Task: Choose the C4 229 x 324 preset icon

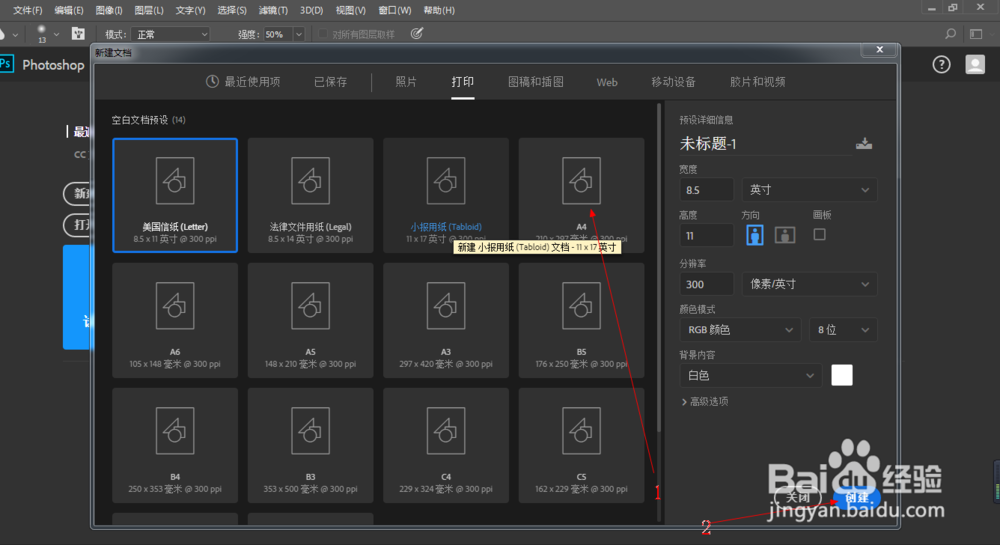Action: pos(446,432)
